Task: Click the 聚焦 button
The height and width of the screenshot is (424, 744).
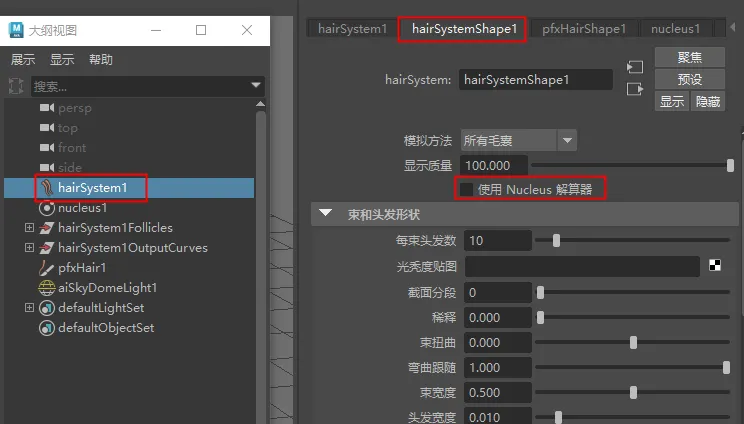Action: tap(689, 57)
